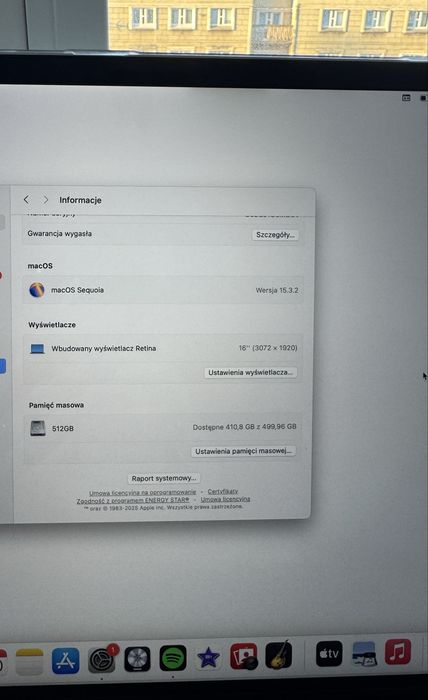
Task: Click the 512GB storage name text
Action: 62,428
